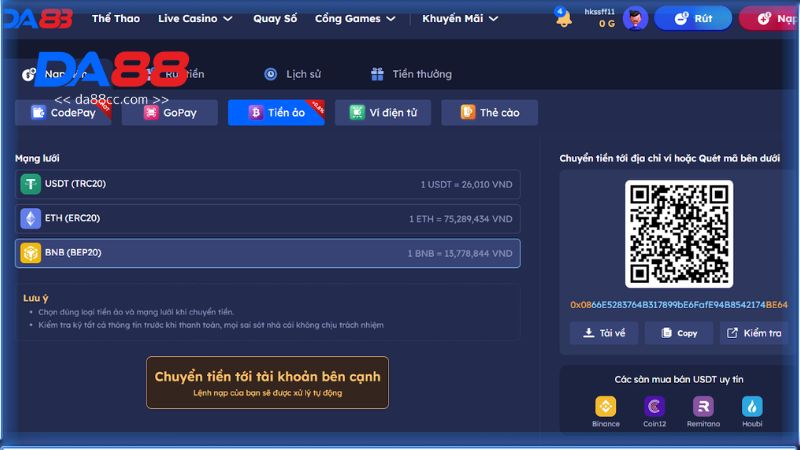The image size is (800, 450).
Task: Click the Kiểm tra check button
Action: [x=754, y=333]
